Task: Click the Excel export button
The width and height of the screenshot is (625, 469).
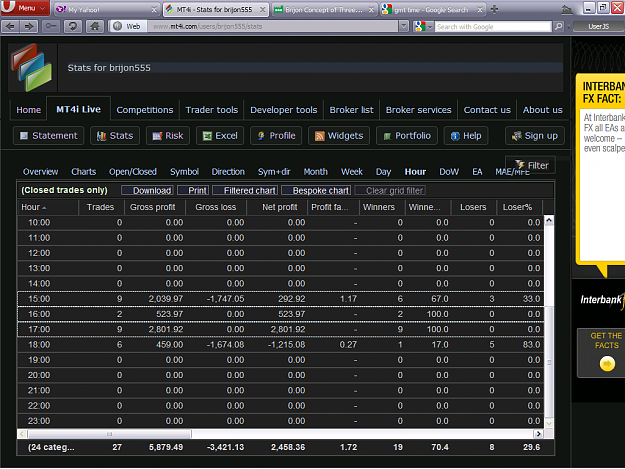Action: click(220, 135)
